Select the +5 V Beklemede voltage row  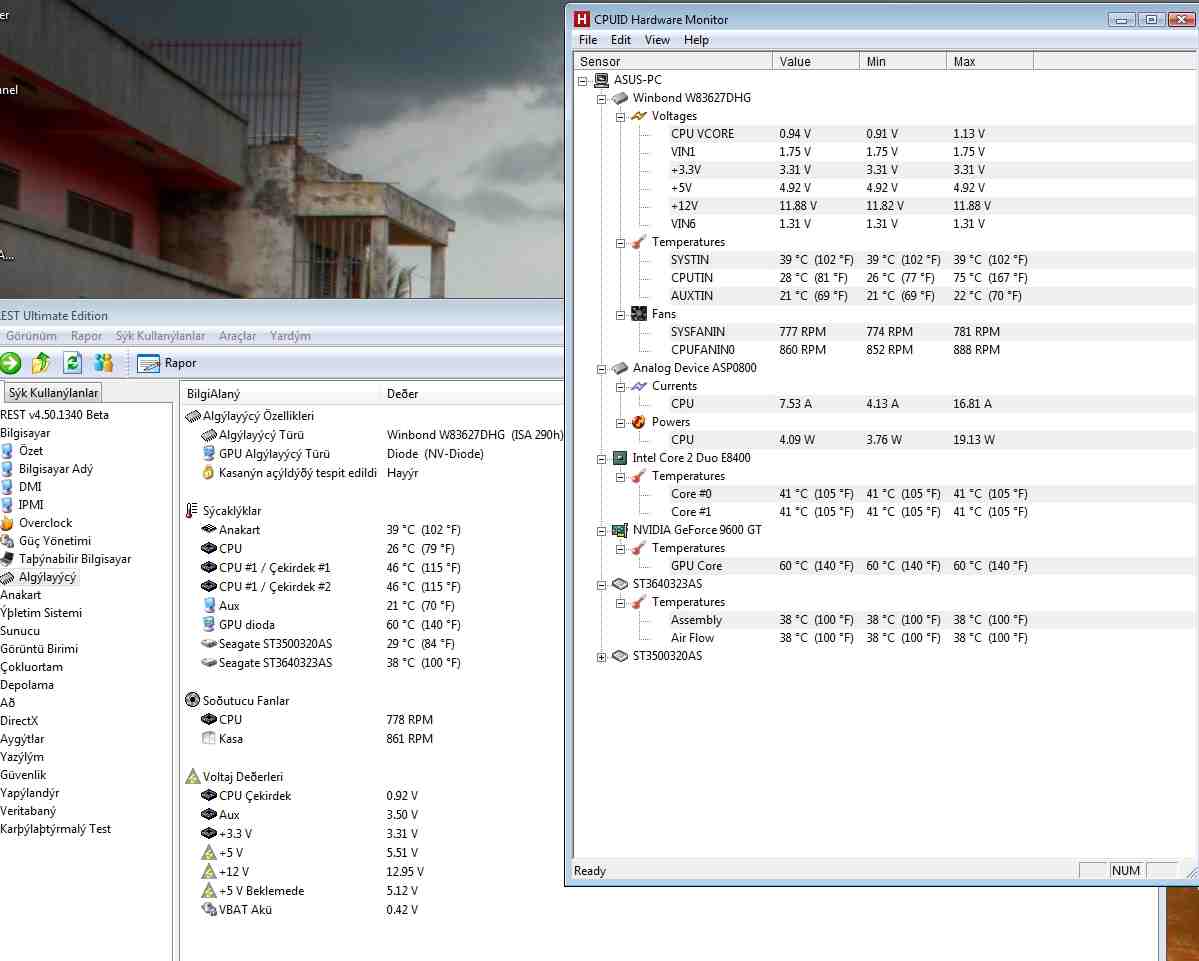(x=373, y=891)
